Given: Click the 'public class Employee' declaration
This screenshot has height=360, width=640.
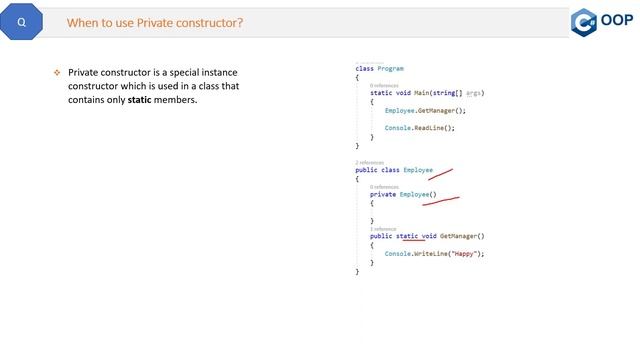Looking at the screenshot, I should [x=394, y=170].
